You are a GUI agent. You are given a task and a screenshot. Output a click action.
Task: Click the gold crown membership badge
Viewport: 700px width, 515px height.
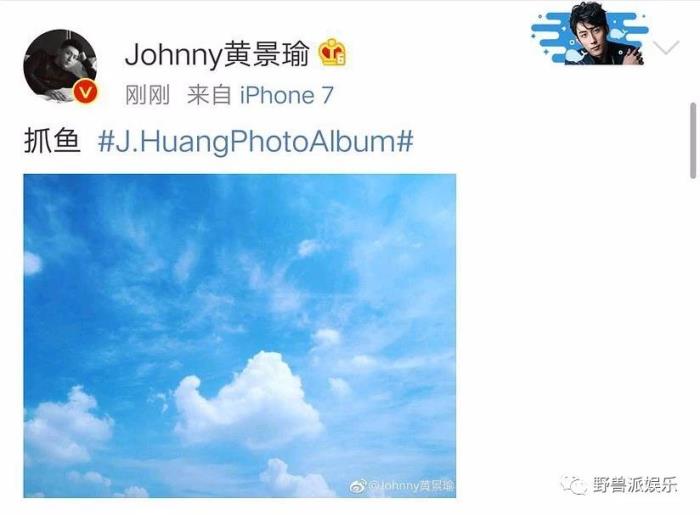[333, 53]
